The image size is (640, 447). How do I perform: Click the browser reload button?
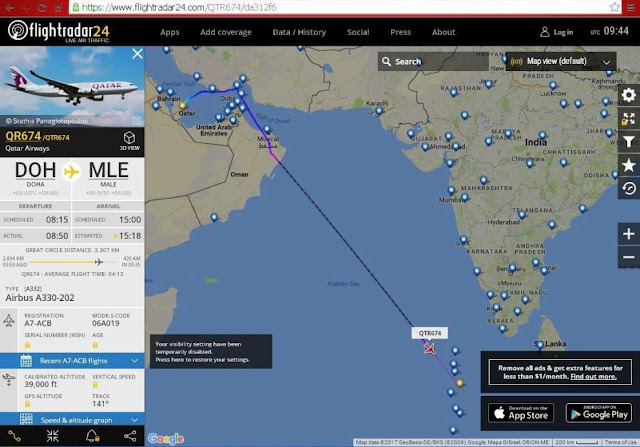(x=41, y=7)
